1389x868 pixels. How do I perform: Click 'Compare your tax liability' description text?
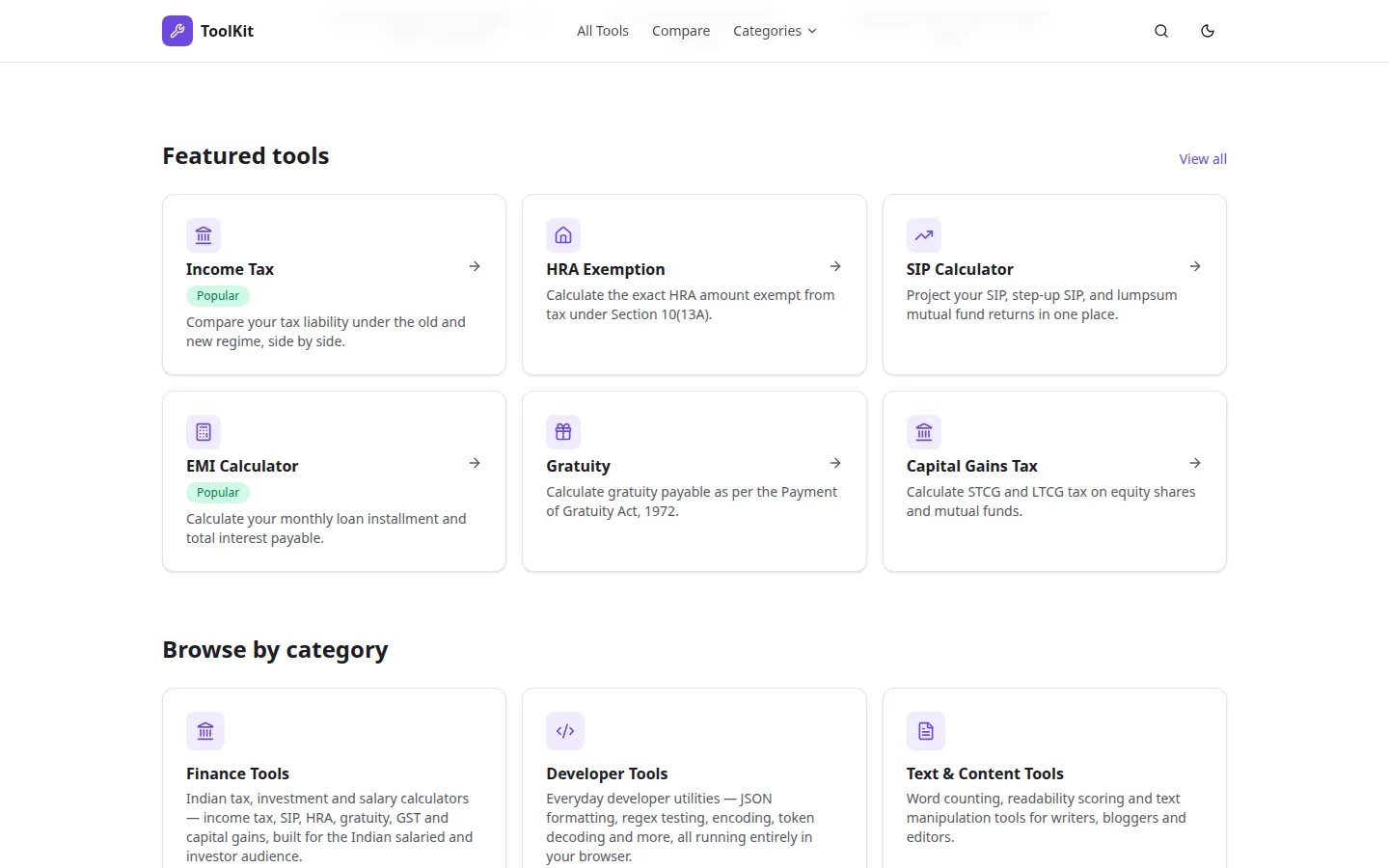[326, 332]
